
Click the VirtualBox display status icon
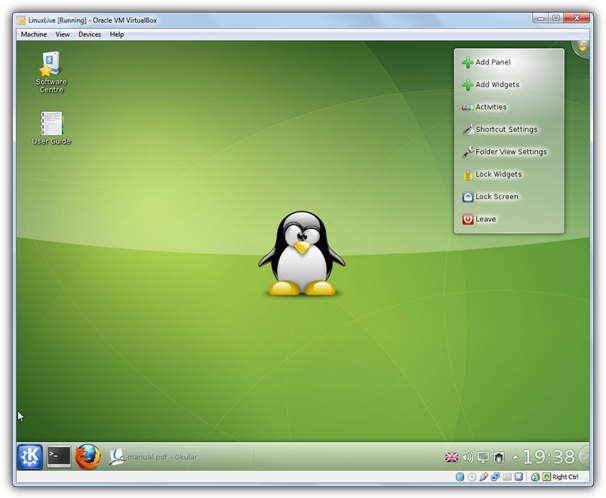click(x=519, y=477)
